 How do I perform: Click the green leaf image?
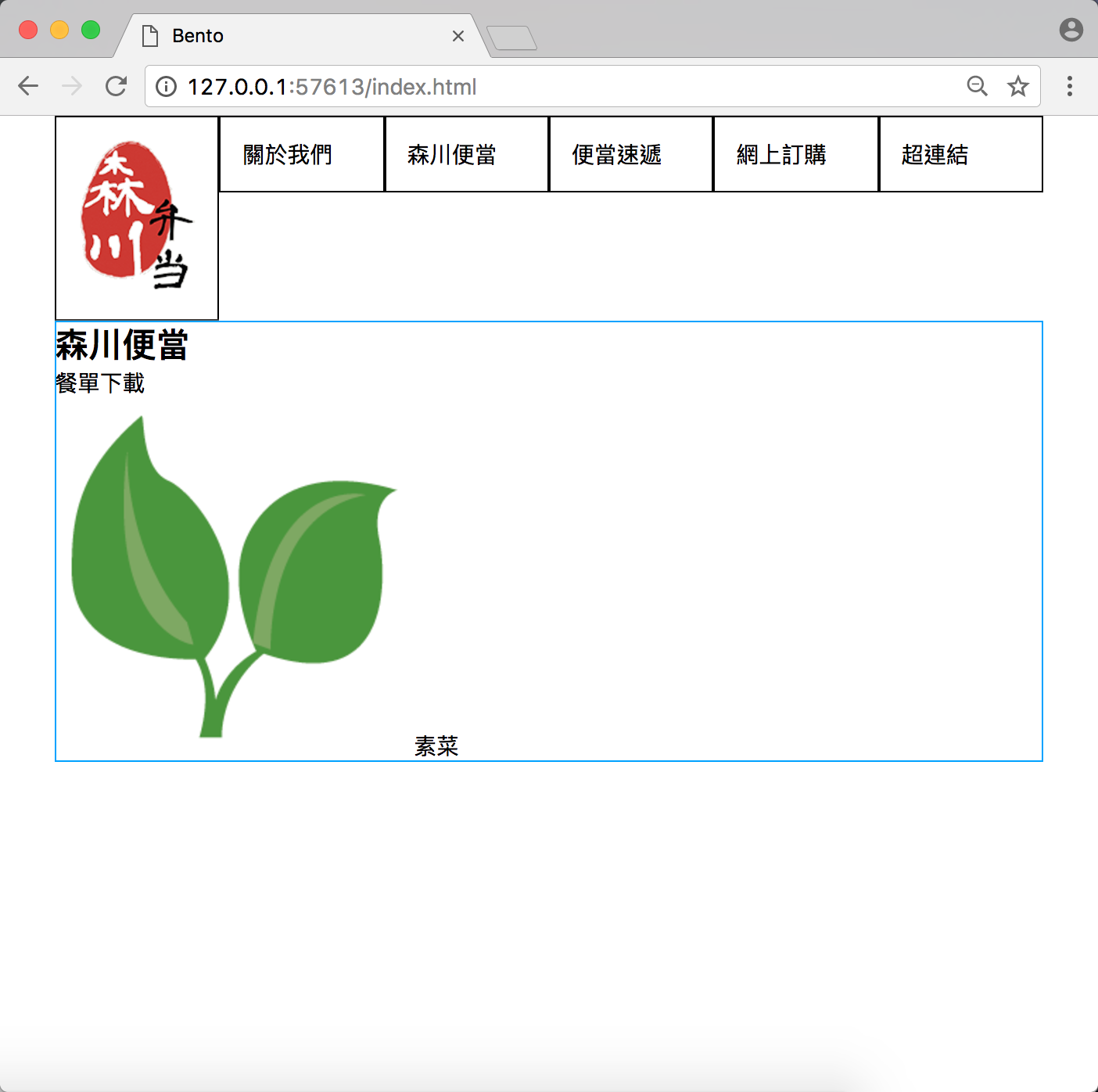click(235, 577)
